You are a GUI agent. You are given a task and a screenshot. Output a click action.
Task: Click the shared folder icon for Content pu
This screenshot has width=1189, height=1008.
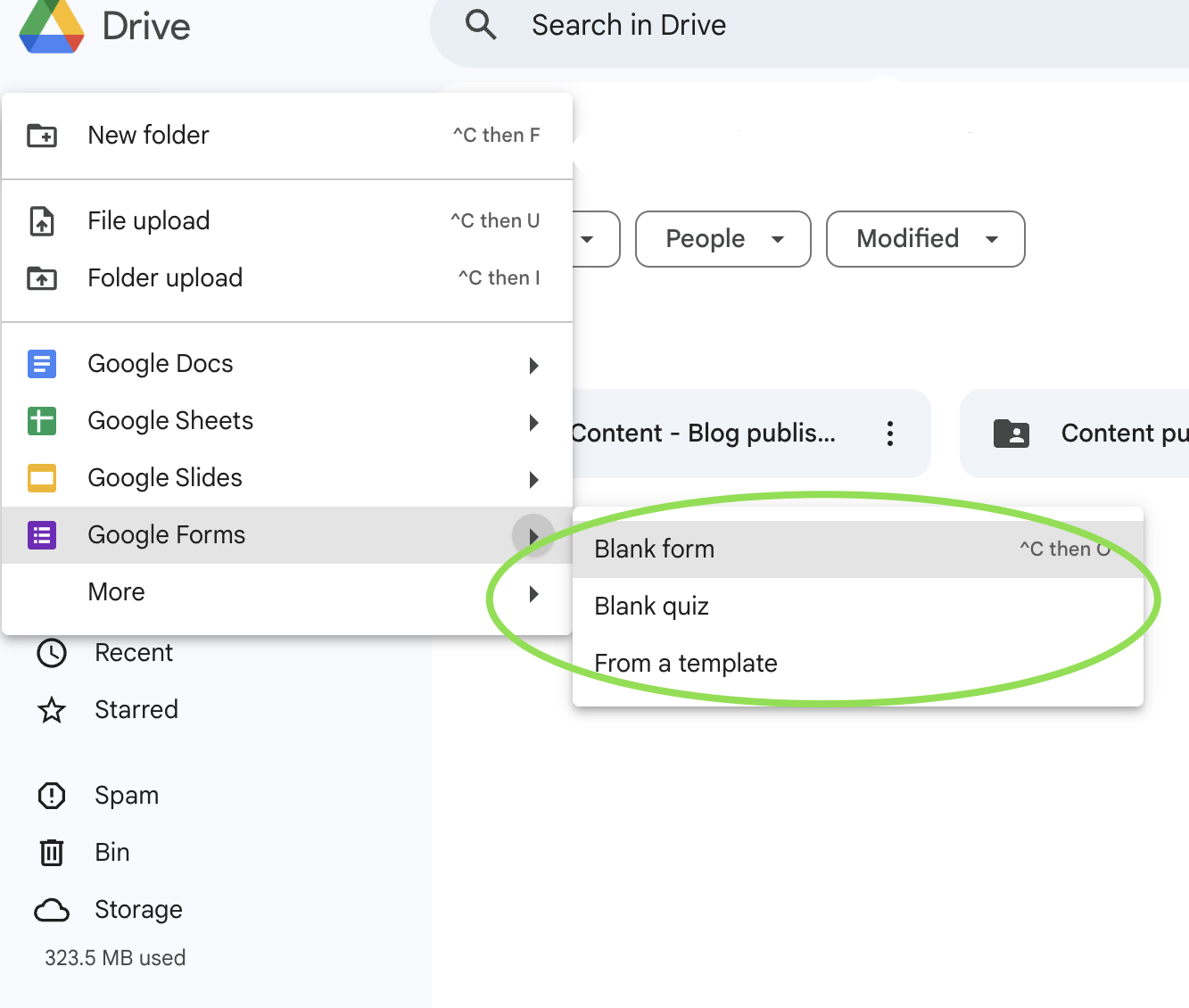(1011, 434)
